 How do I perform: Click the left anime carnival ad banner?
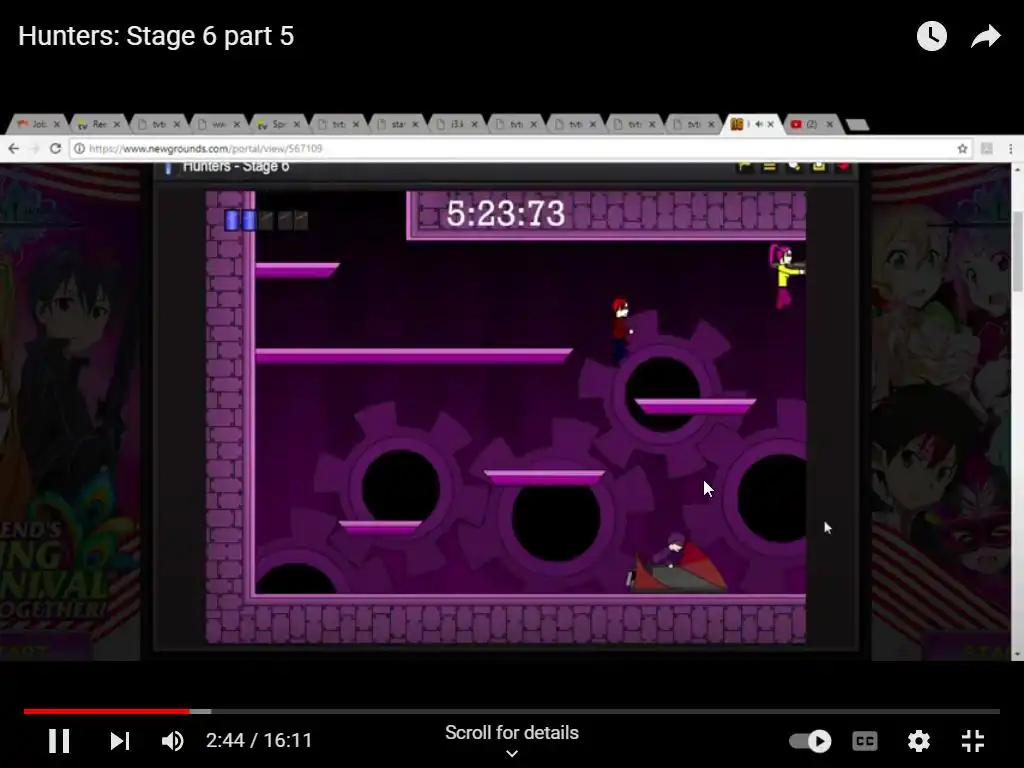click(x=70, y=411)
